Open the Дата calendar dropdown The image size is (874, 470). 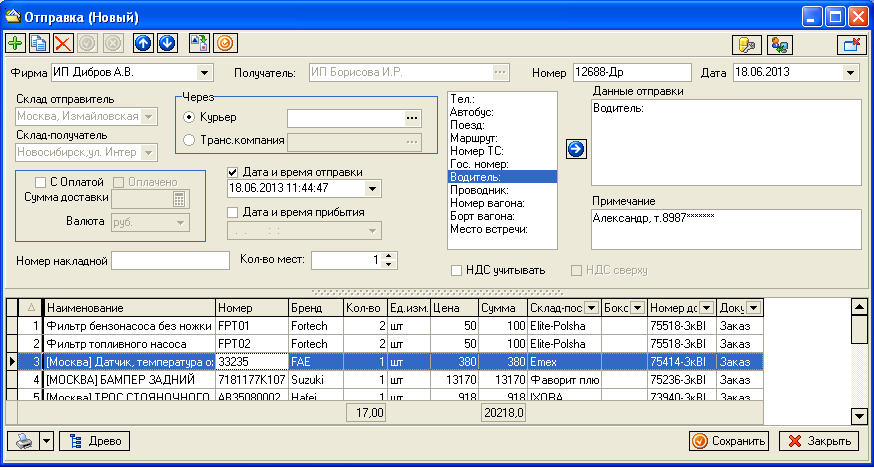tap(850, 72)
